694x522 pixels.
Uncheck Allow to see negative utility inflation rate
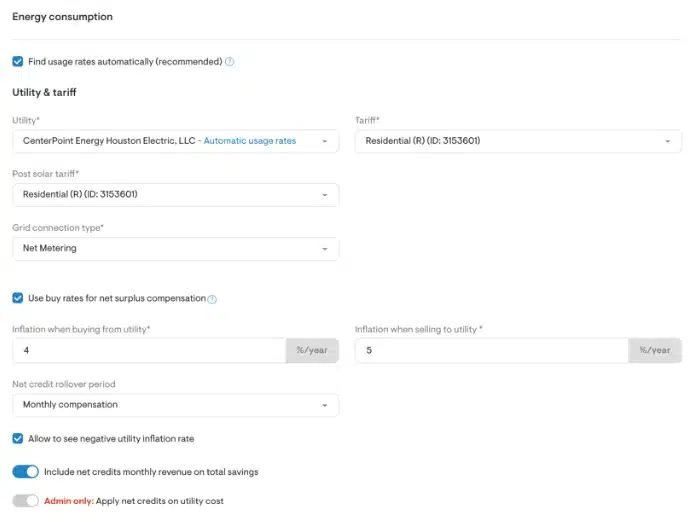(x=18, y=438)
